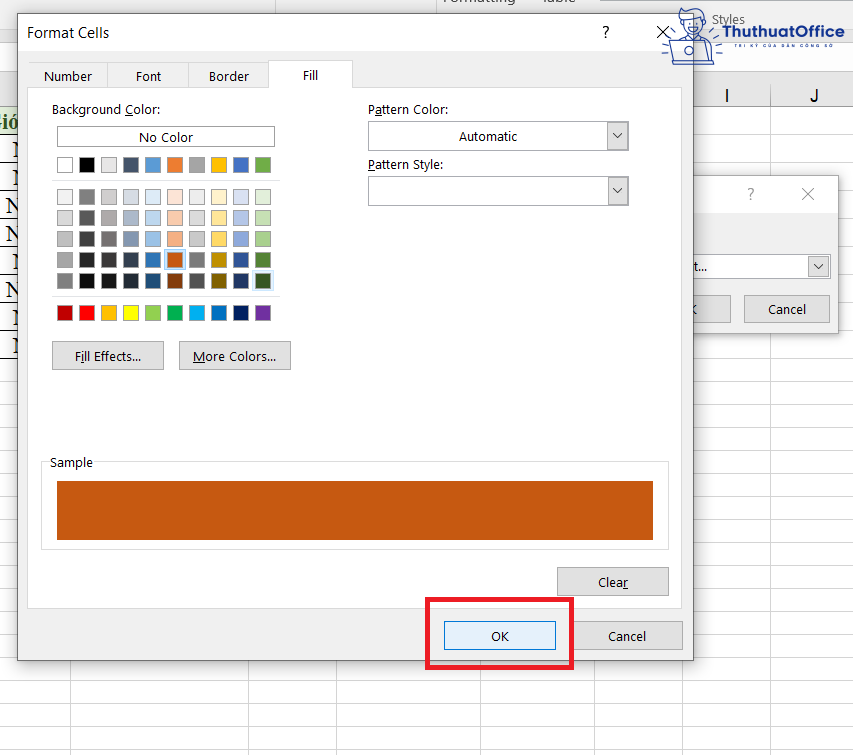Confirm the fill with OK
Viewport: 853px width, 755px height.
[499, 636]
